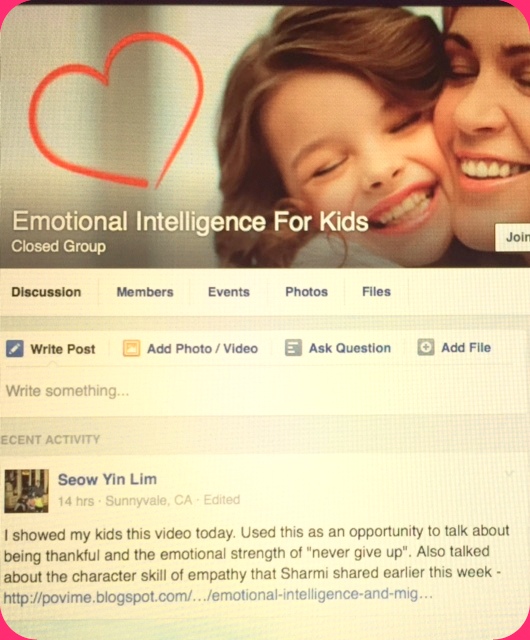The height and width of the screenshot is (640, 530).
Task: Switch to the Members tab
Action: (145, 292)
